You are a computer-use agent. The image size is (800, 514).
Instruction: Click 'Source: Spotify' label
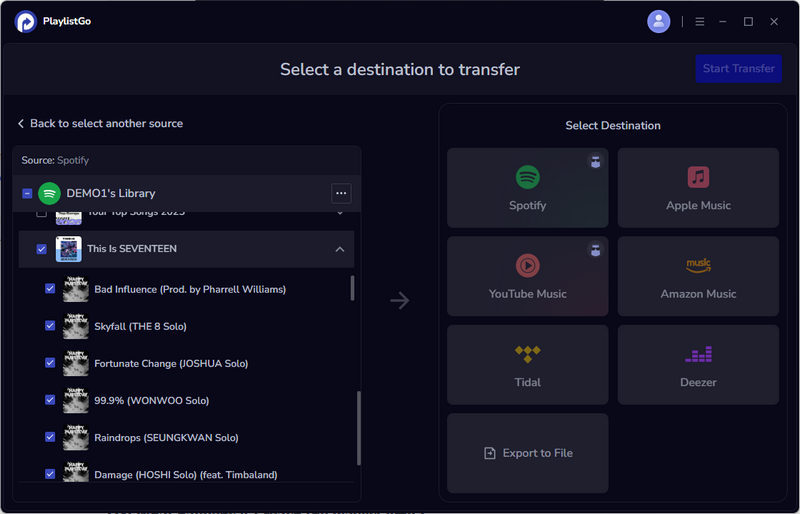coord(55,160)
